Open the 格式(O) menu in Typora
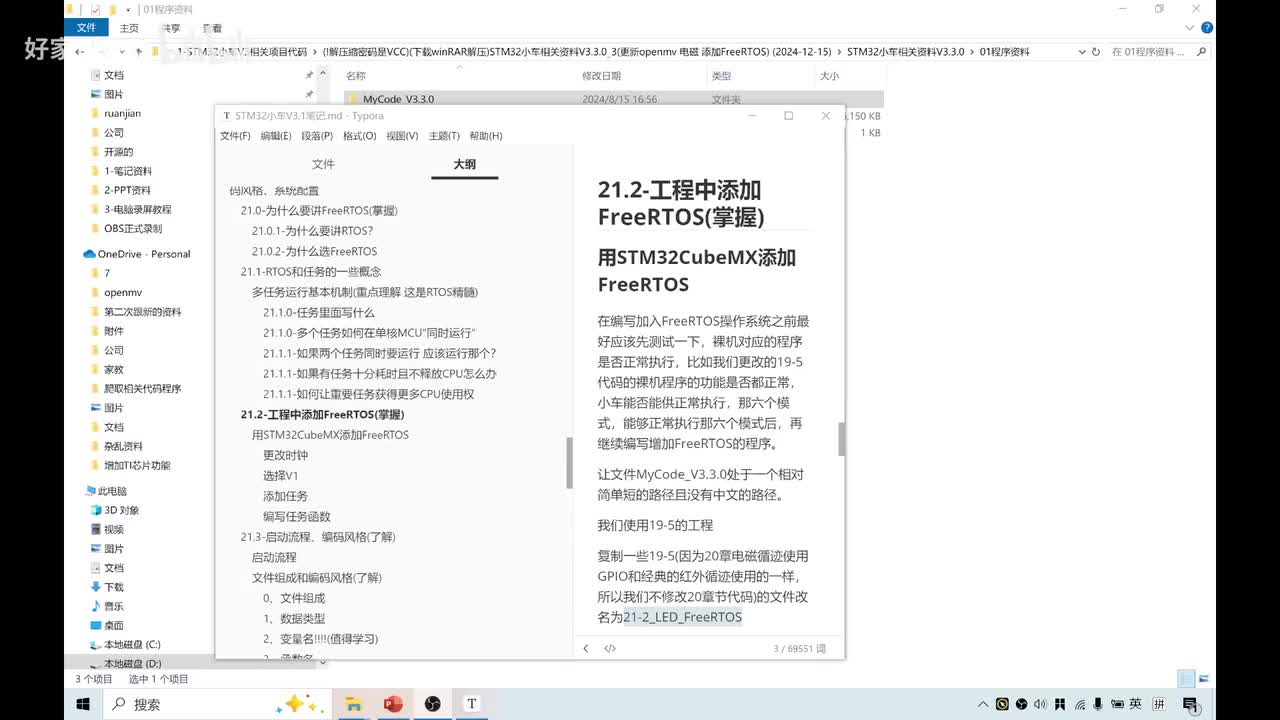1280x720 pixels. pyautogui.click(x=359, y=136)
